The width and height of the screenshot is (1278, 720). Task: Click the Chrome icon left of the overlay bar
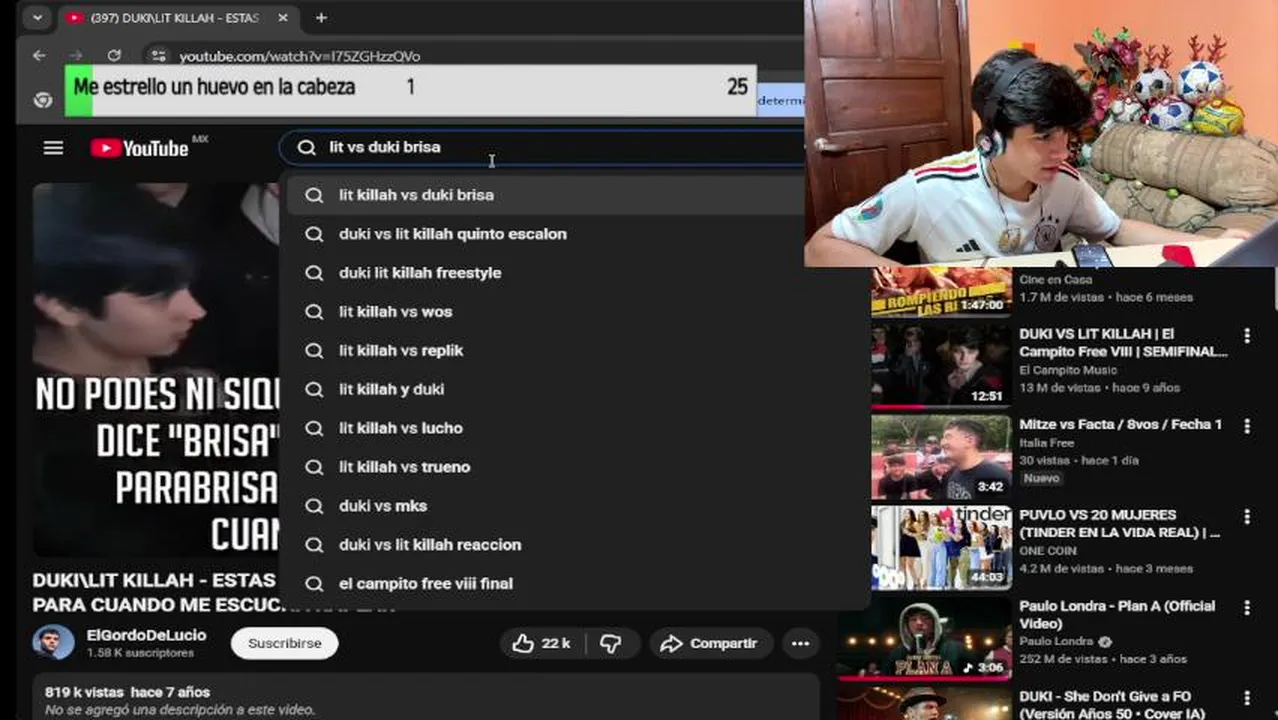pos(42,100)
